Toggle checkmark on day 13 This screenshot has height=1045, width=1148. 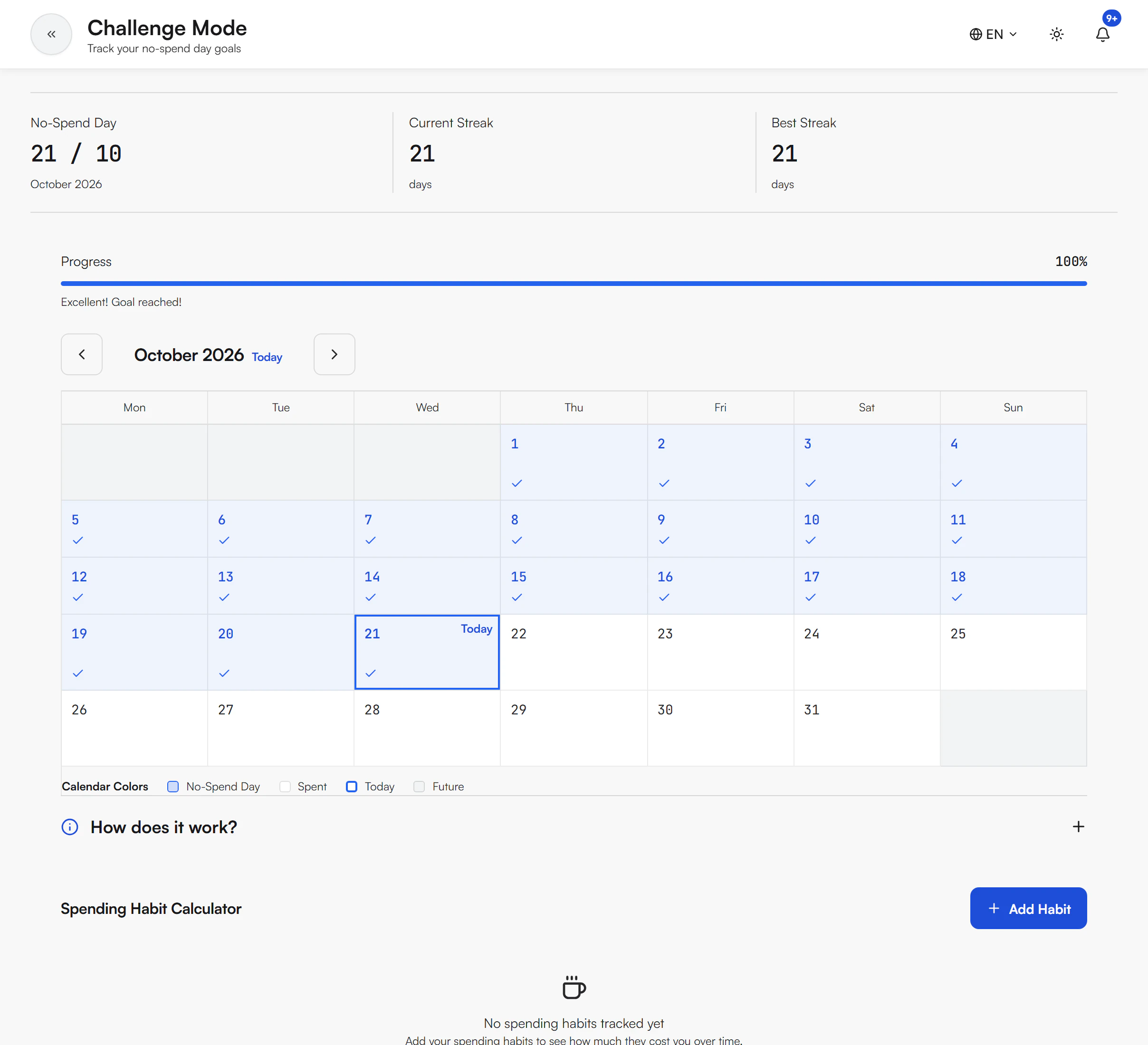point(224,597)
